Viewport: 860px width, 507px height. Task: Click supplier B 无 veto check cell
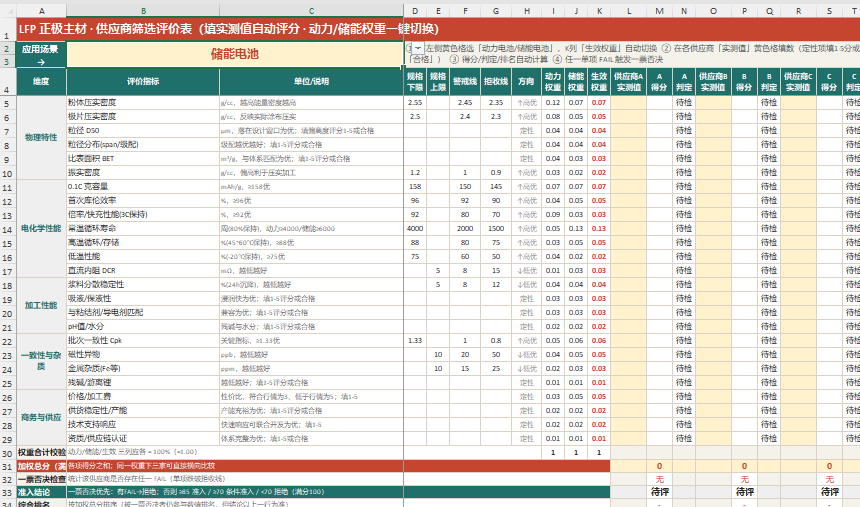744,479
